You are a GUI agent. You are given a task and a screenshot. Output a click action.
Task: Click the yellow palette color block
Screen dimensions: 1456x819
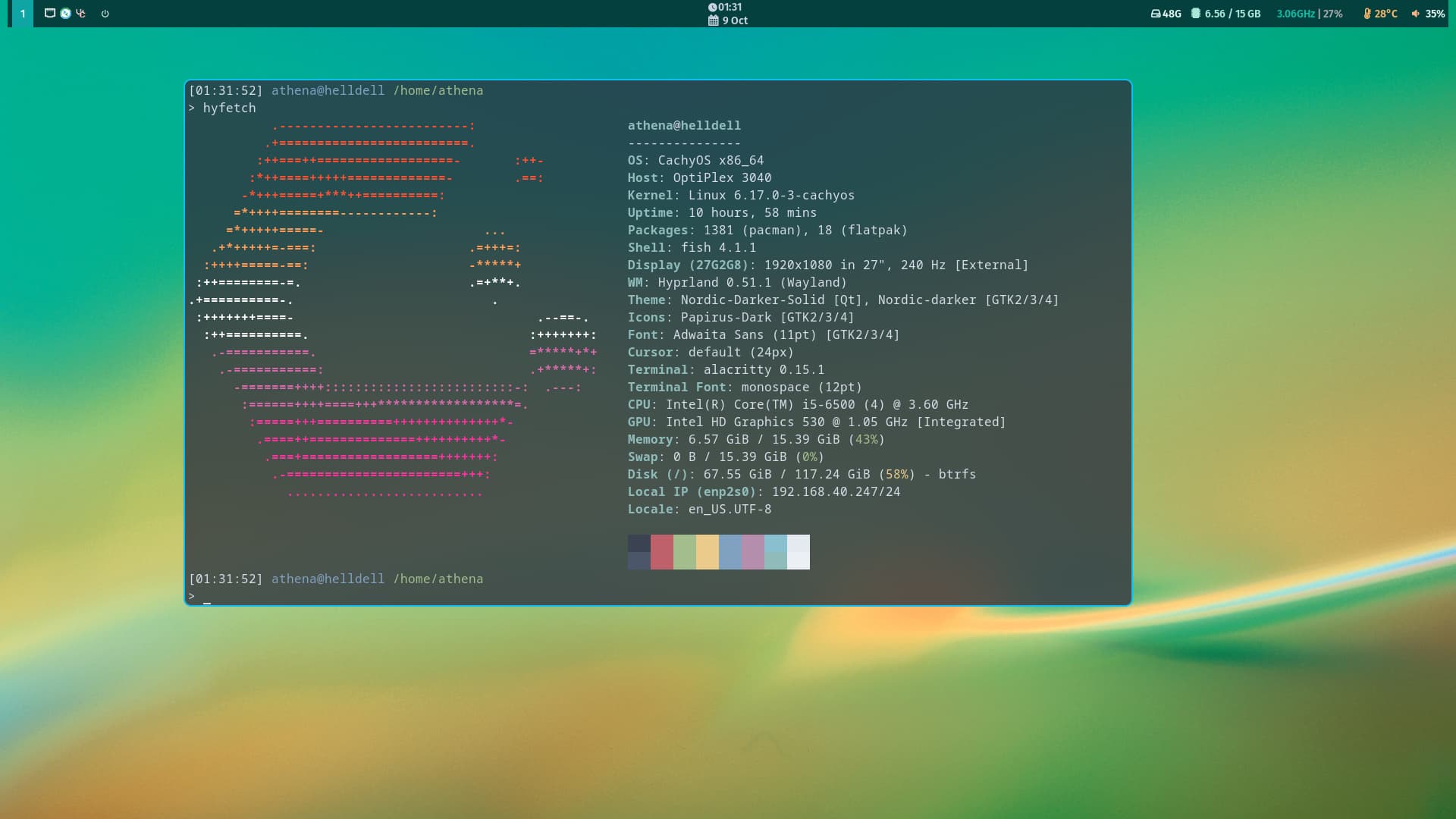click(x=707, y=552)
